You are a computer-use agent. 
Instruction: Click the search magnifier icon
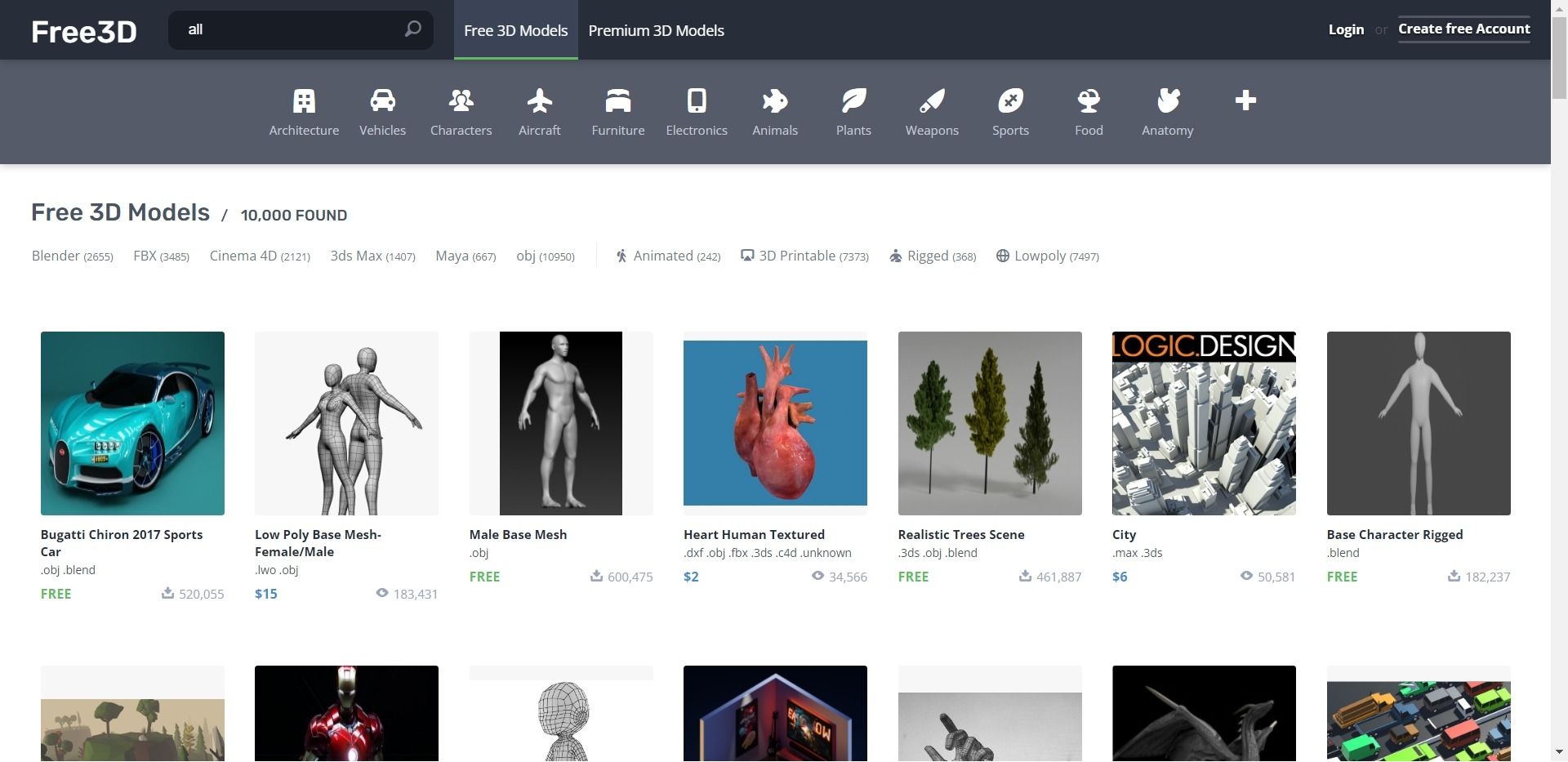click(412, 29)
